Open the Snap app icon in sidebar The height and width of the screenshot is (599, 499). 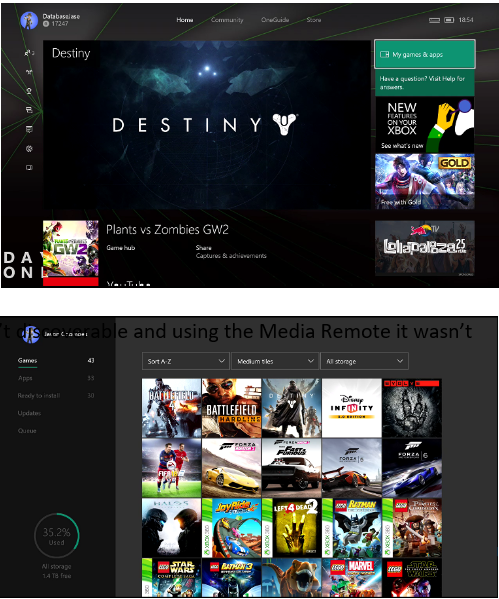coord(29,167)
